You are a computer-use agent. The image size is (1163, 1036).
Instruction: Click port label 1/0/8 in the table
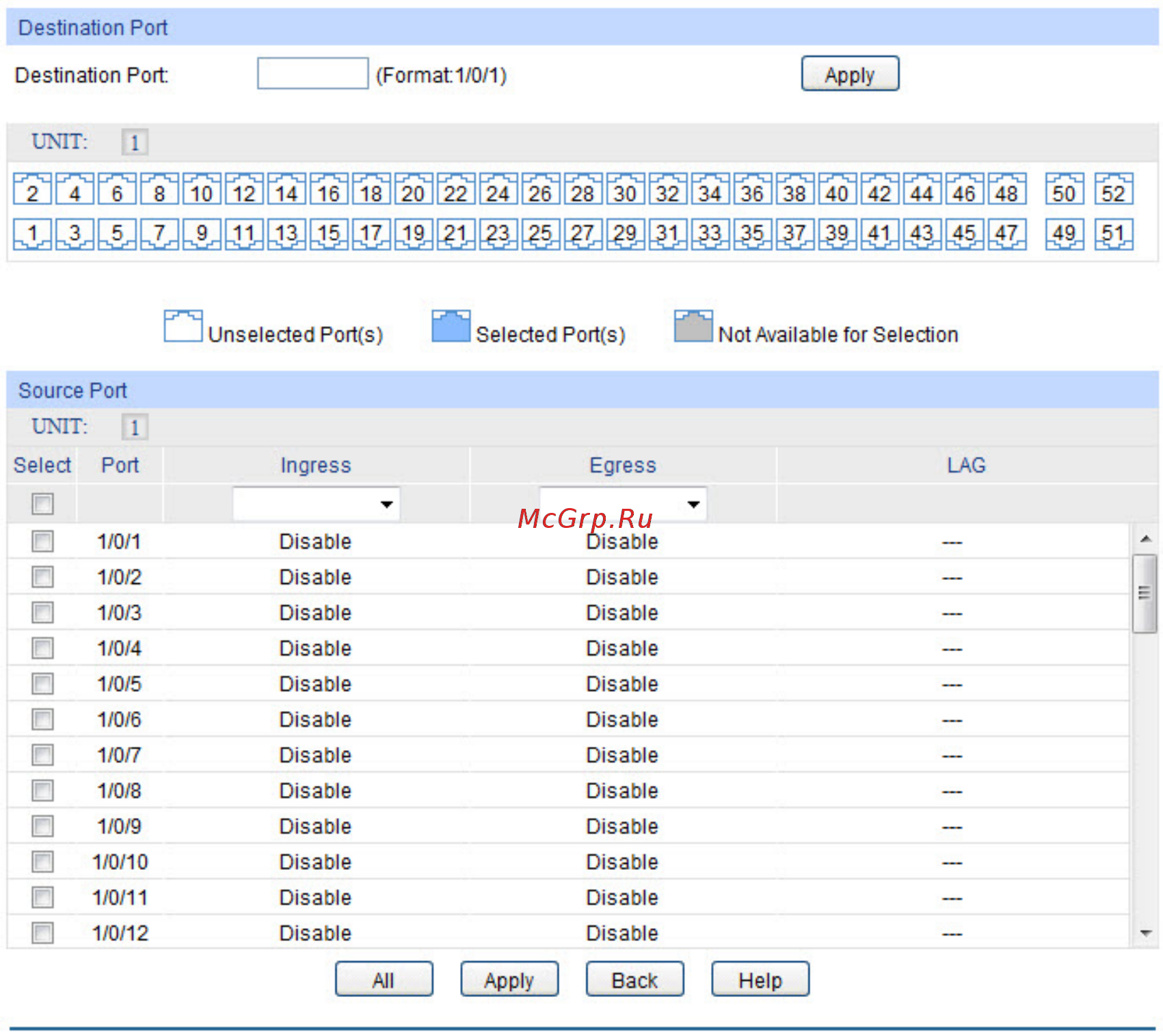120,790
